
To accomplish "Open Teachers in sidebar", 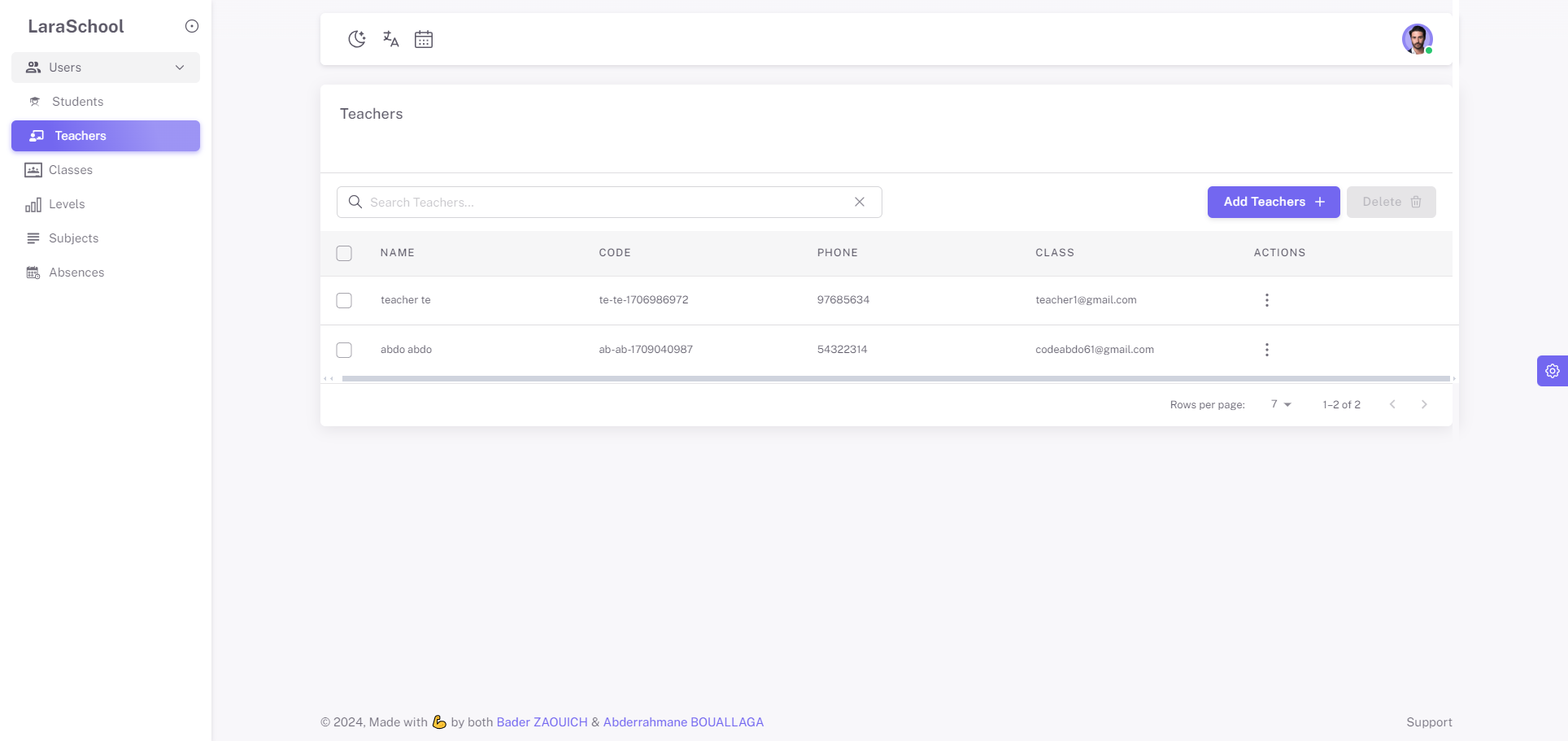I will (x=106, y=136).
